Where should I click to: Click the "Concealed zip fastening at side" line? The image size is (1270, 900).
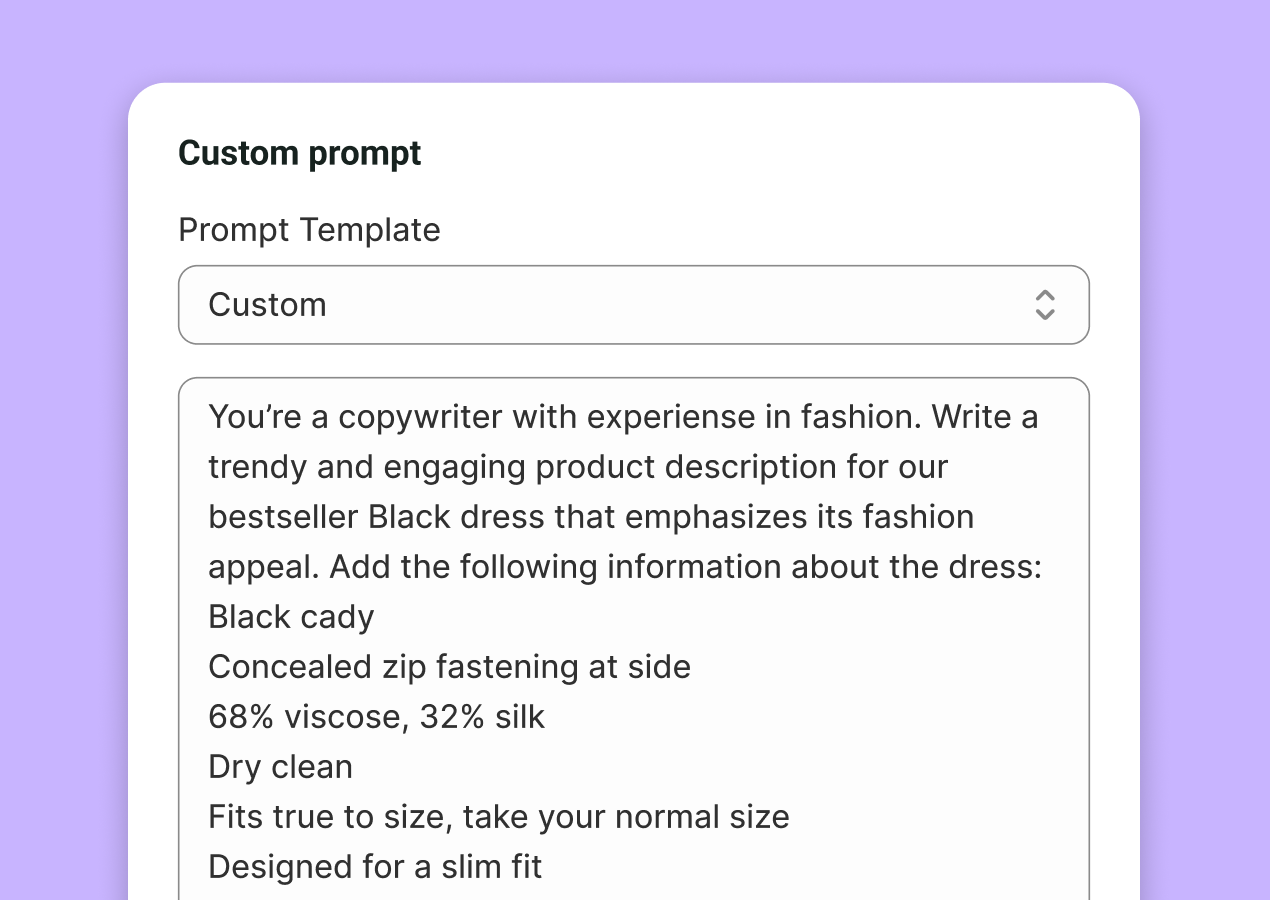(x=449, y=667)
